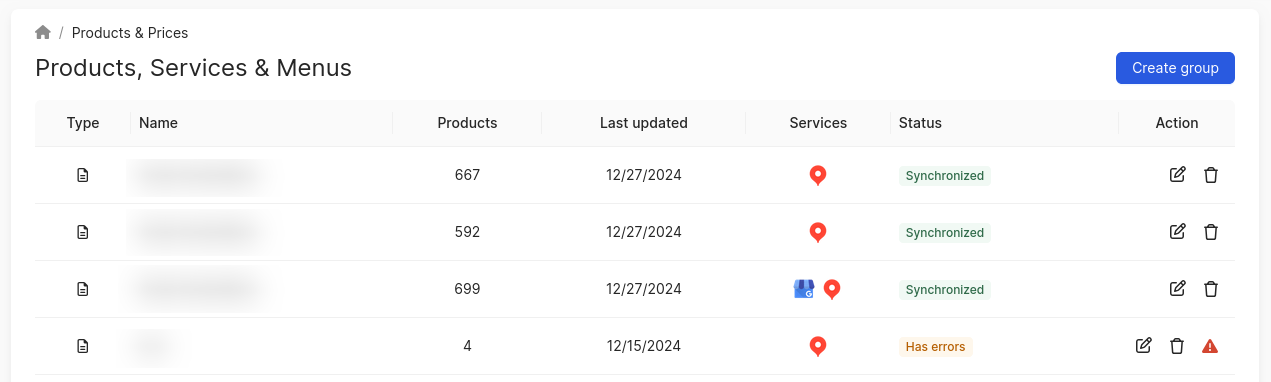This screenshot has width=1271, height=382.
Task: Delete the group with 699 products
Action: tap(1211, 289)
